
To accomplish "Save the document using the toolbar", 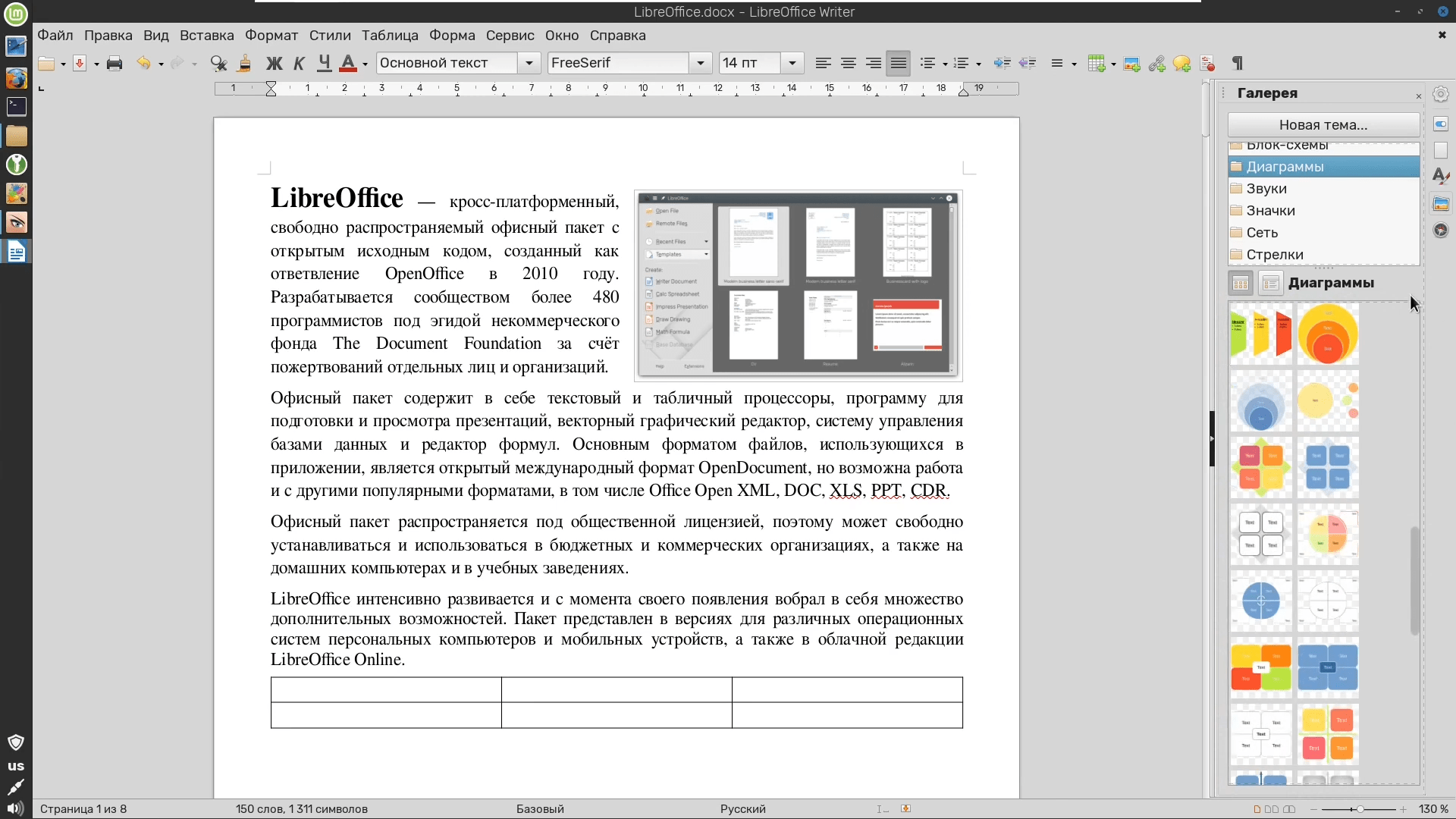I will pyautogui.click(x=80, y=64).
